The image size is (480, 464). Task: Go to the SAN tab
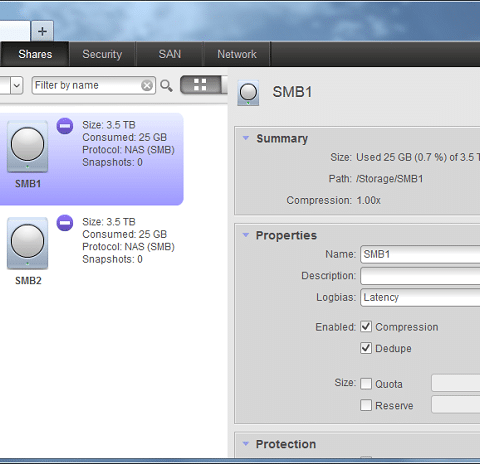coord(170,54)
